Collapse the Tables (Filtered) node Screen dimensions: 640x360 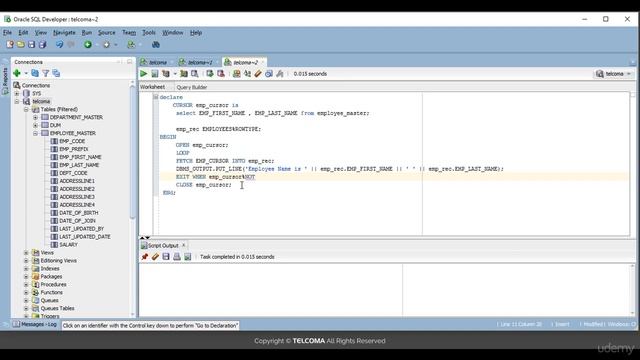(26, 109)
